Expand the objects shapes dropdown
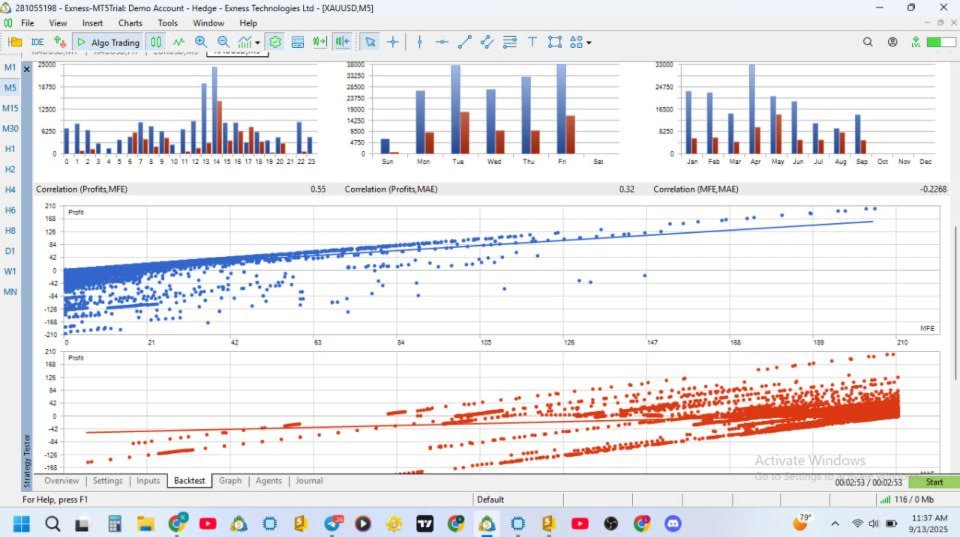Viewport: 960px width, 537px height. tap(589, 43)
